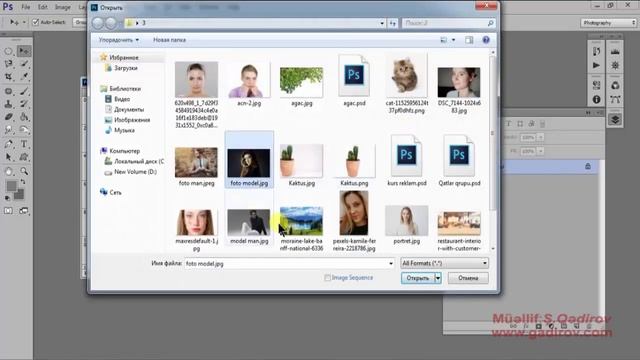
Task: Select the Path Selection tool
Action: click(x=9, y=157)
